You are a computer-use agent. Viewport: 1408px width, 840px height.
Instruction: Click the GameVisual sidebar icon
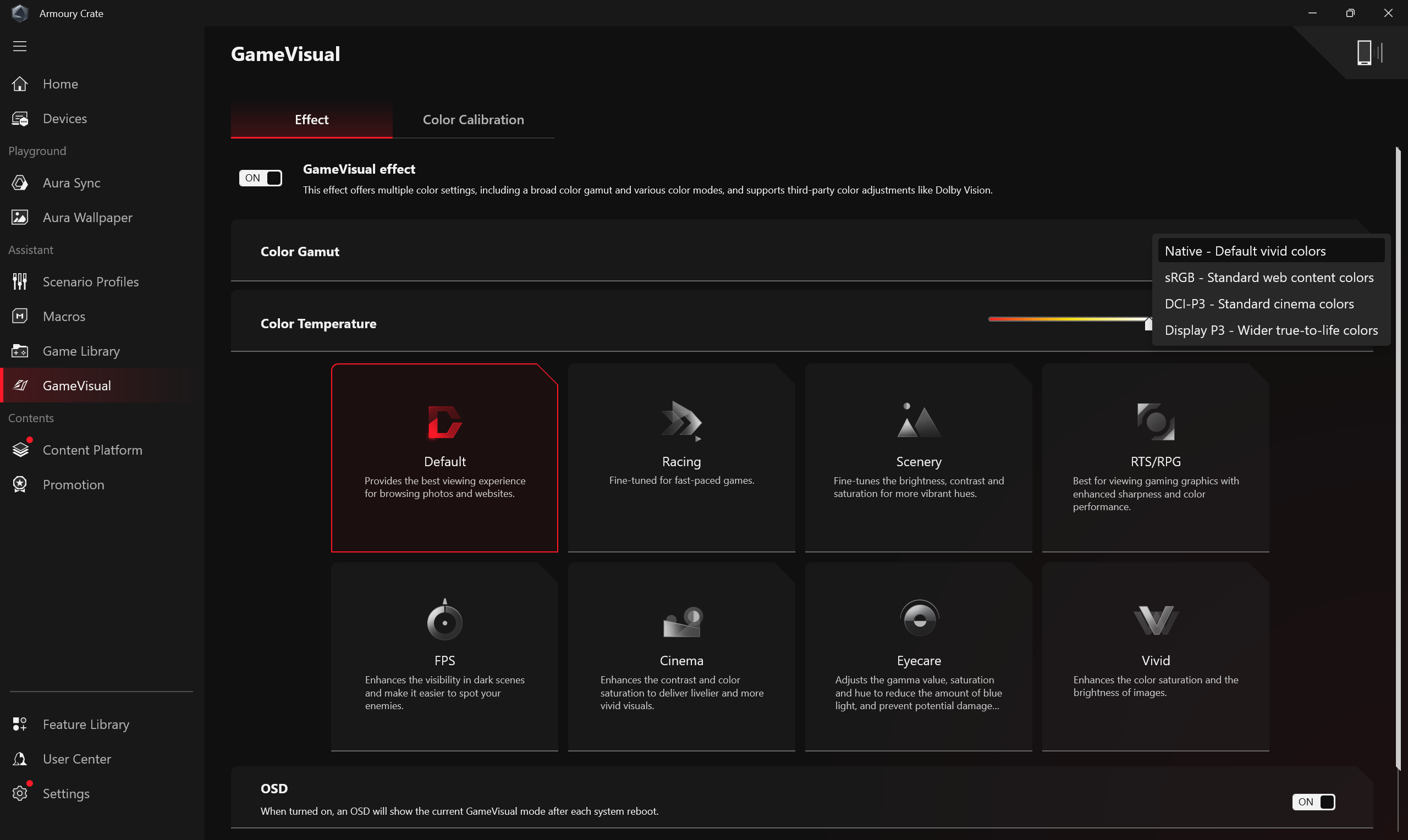point(20,385)
